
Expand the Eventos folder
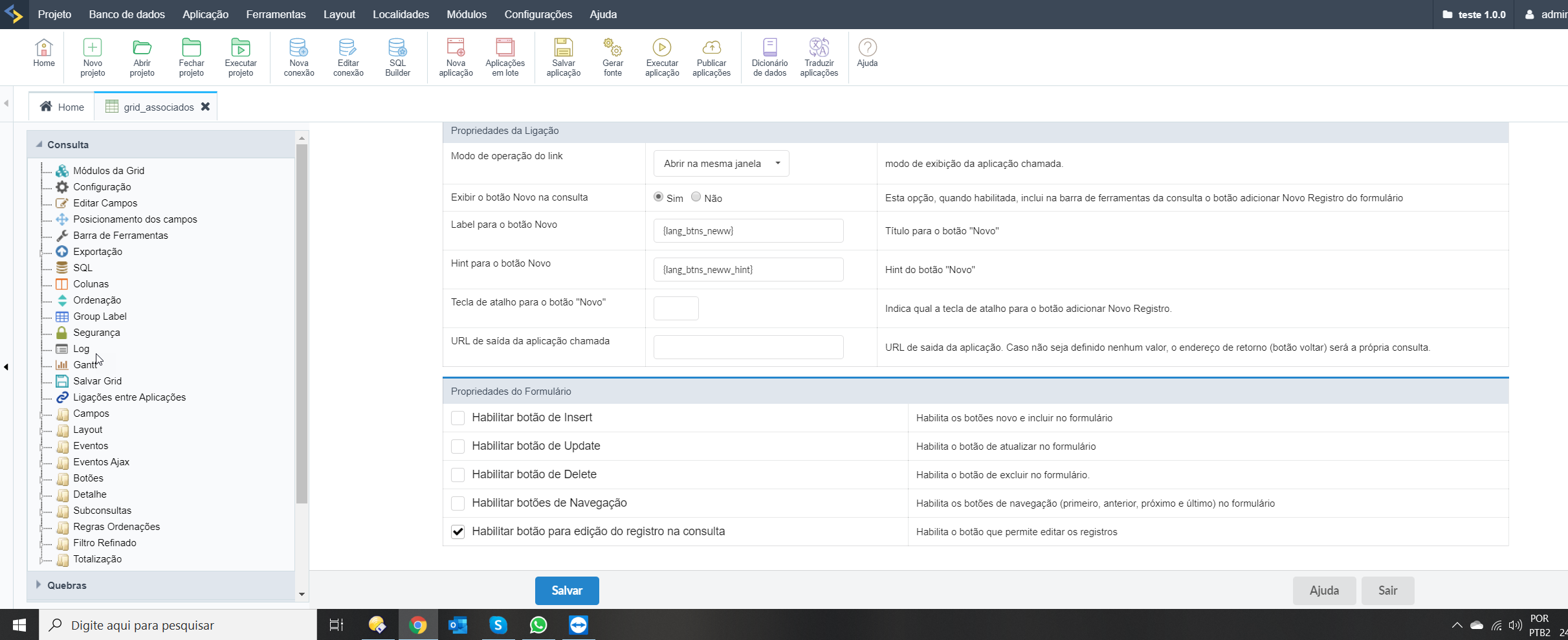[42, 447]
